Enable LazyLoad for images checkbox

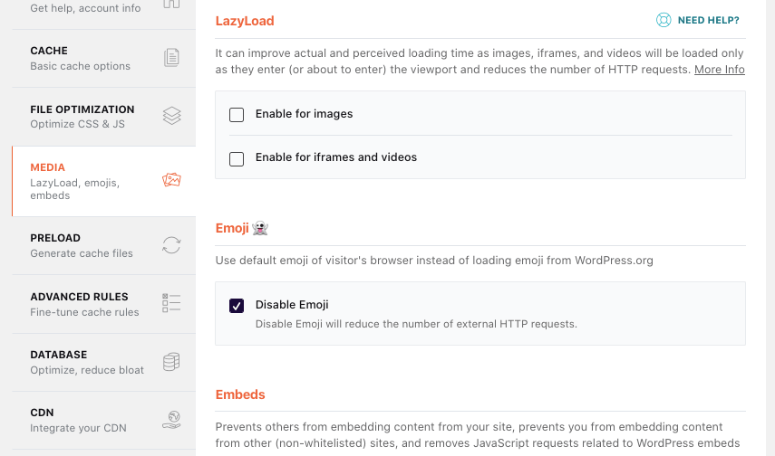click(237, 115)
